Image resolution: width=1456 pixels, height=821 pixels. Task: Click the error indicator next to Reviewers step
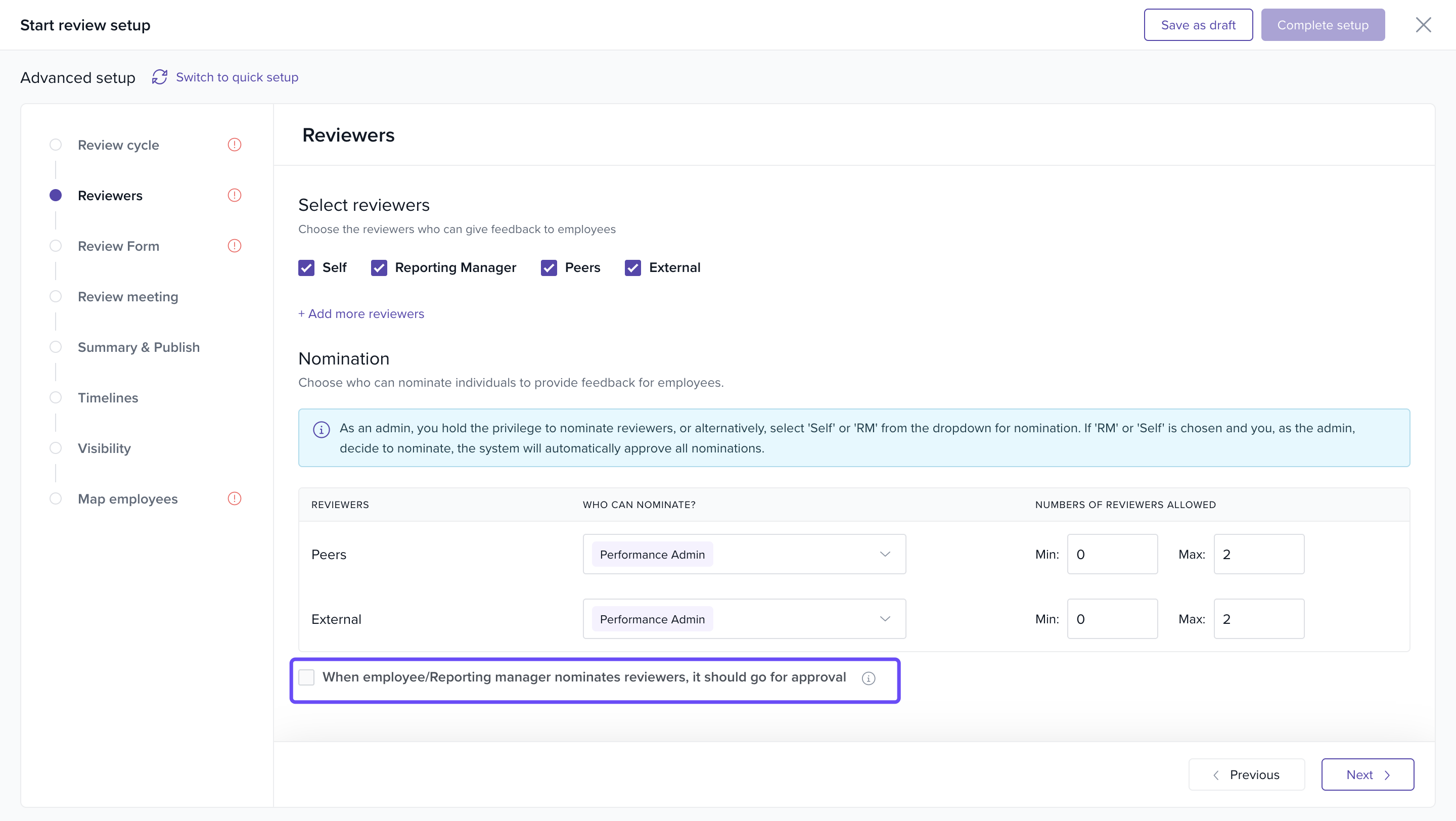[x=234, y=196]
